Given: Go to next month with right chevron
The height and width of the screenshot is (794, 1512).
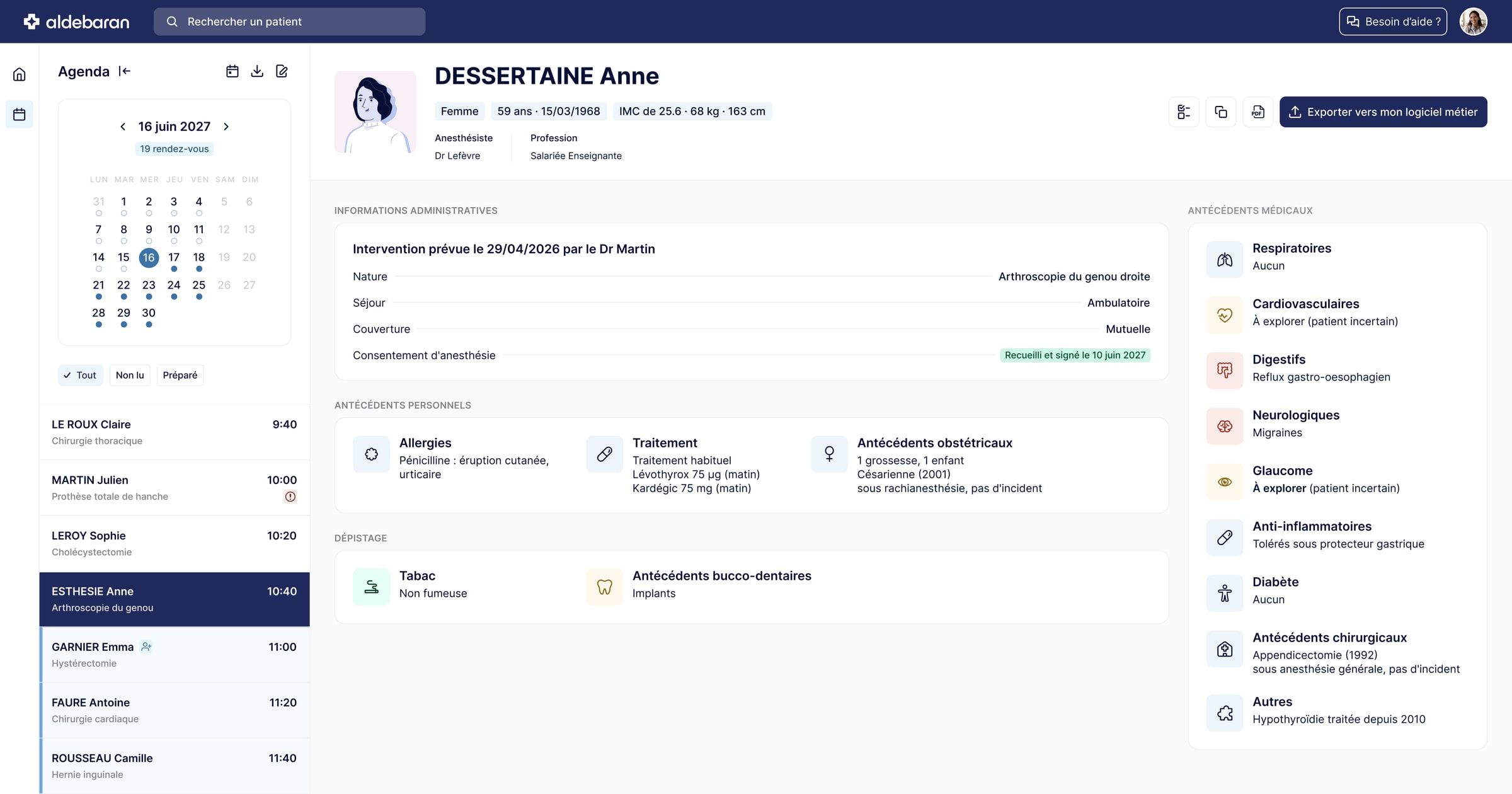Looking at the screenshot, I should pos(226,127).
